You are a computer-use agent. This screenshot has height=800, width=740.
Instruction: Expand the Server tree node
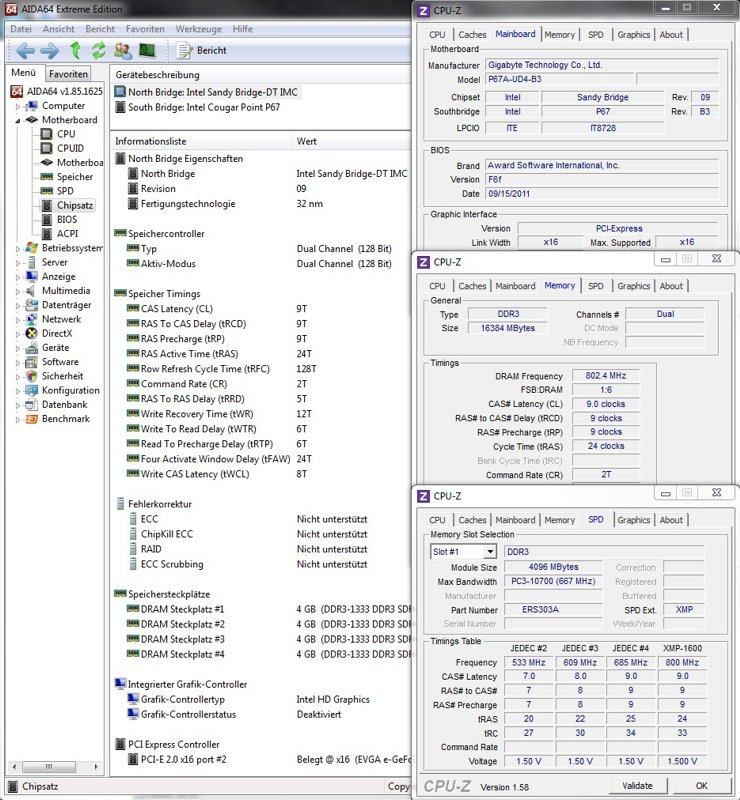(x=18, y=263)
